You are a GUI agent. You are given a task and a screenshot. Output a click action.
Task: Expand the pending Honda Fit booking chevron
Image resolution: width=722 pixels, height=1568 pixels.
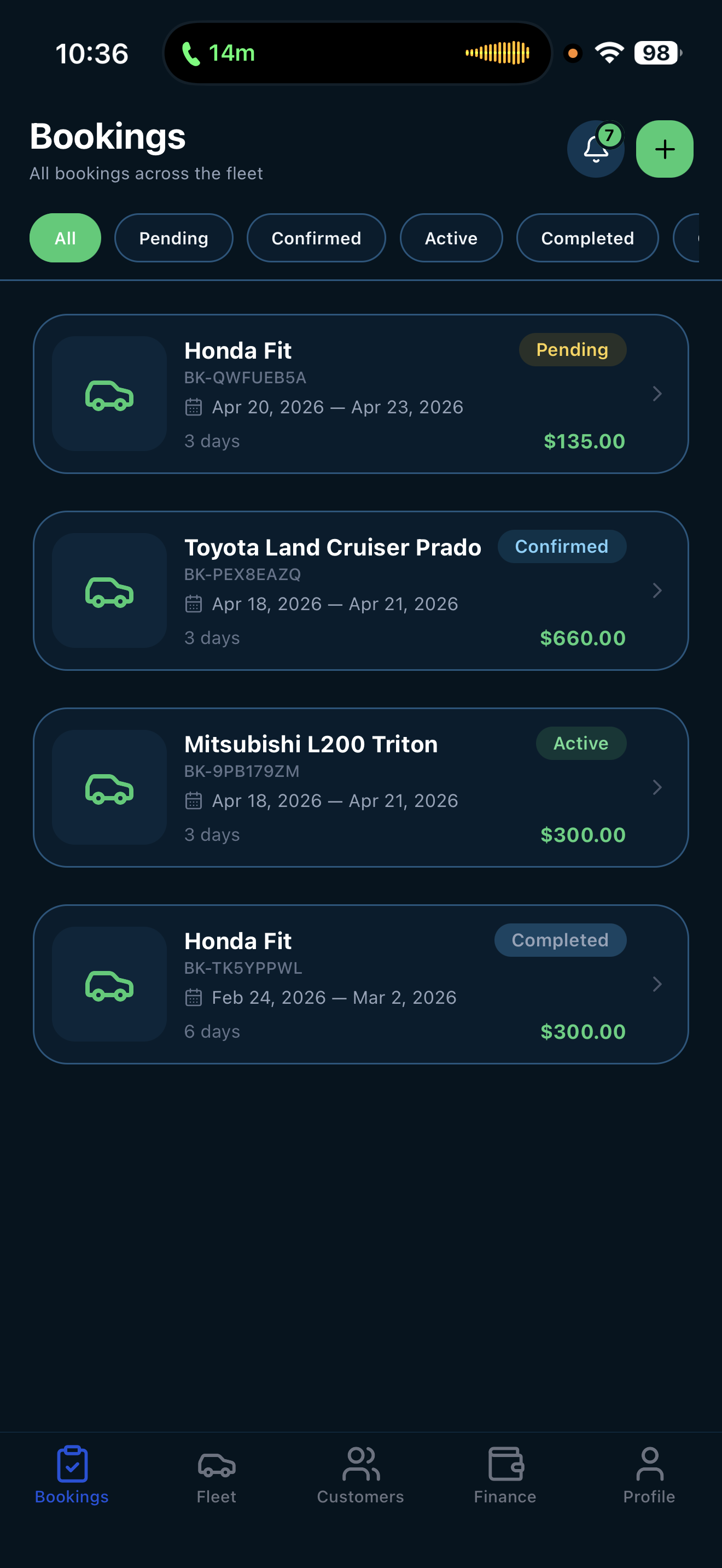pyautogui.click(x=657, y=394)
